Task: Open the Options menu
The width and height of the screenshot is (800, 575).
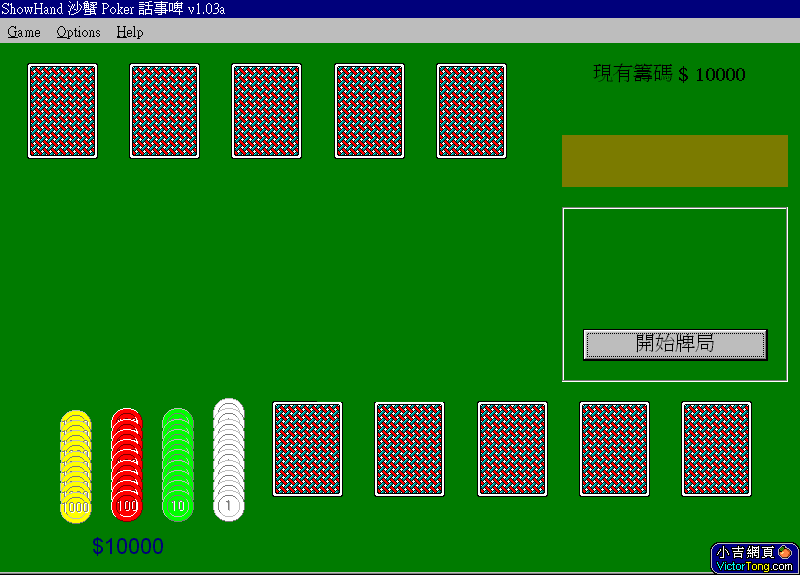Action: coord(78,32)
